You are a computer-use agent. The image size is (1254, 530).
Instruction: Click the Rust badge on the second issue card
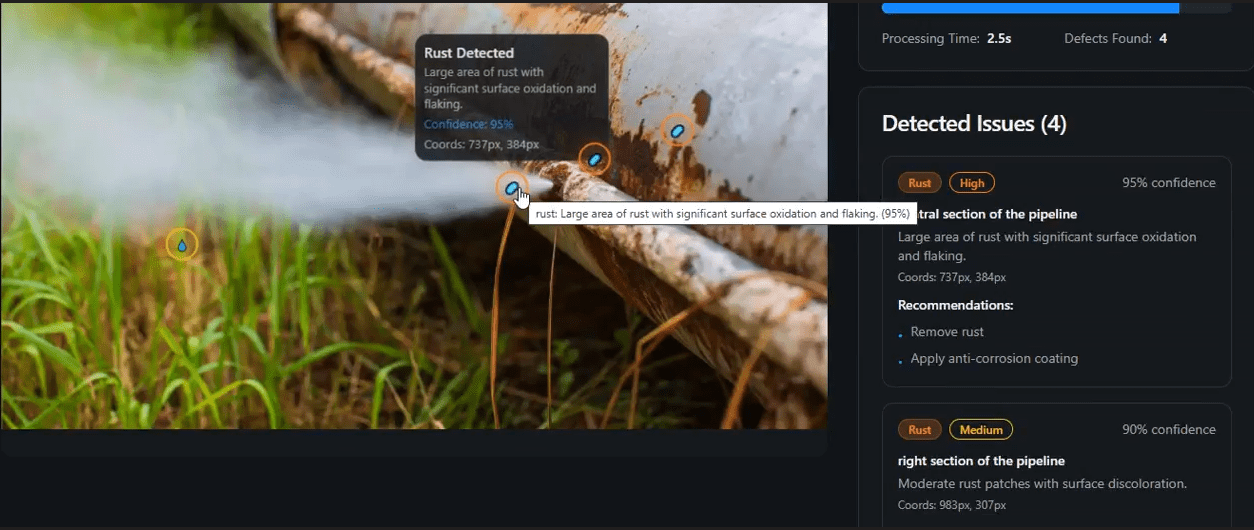click(920, 430)
